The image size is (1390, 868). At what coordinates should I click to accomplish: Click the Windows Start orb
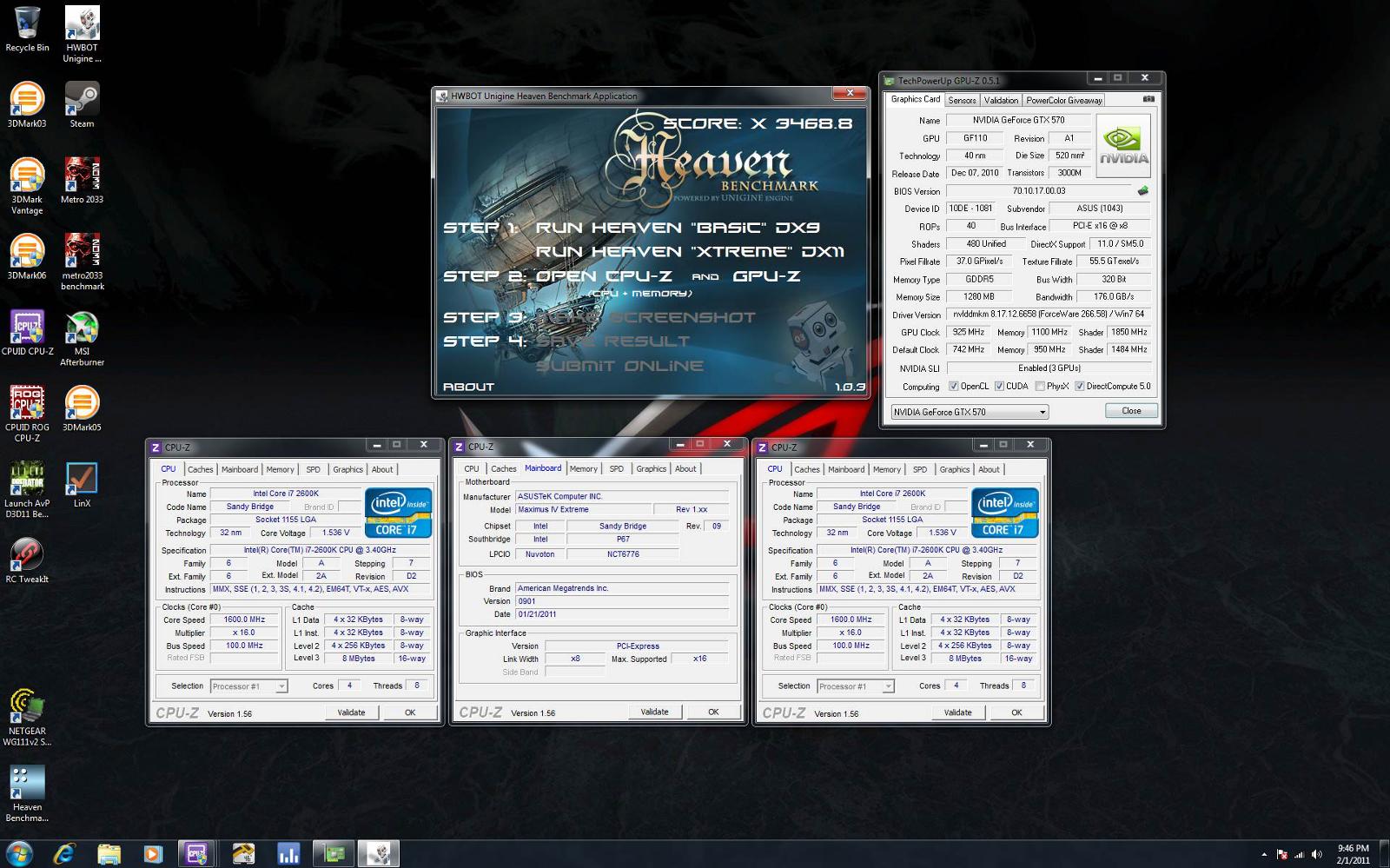[19, 853]
